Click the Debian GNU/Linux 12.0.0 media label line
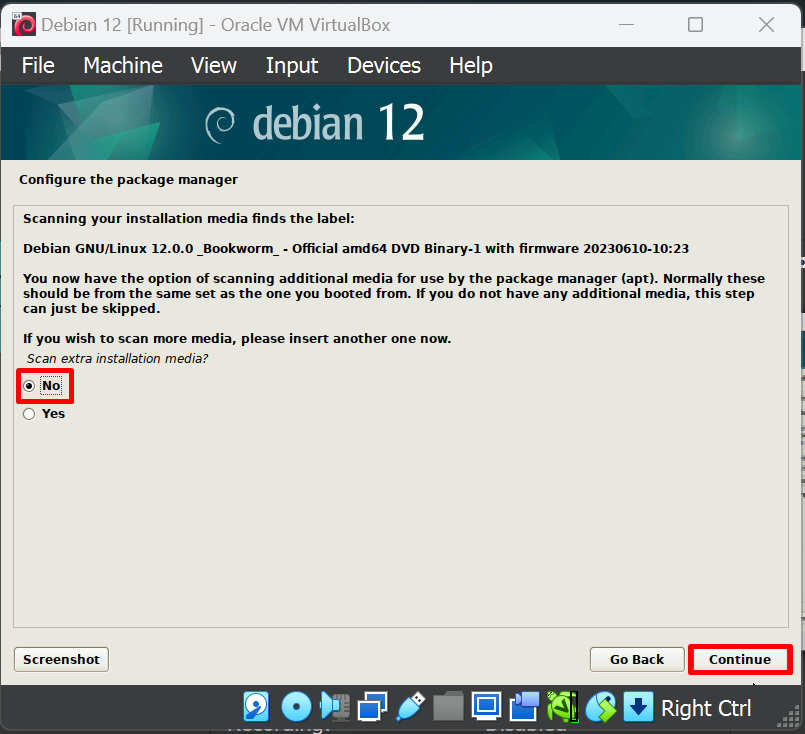The width and height of the screenshot is (805, 734). click(x=356, y=249)
